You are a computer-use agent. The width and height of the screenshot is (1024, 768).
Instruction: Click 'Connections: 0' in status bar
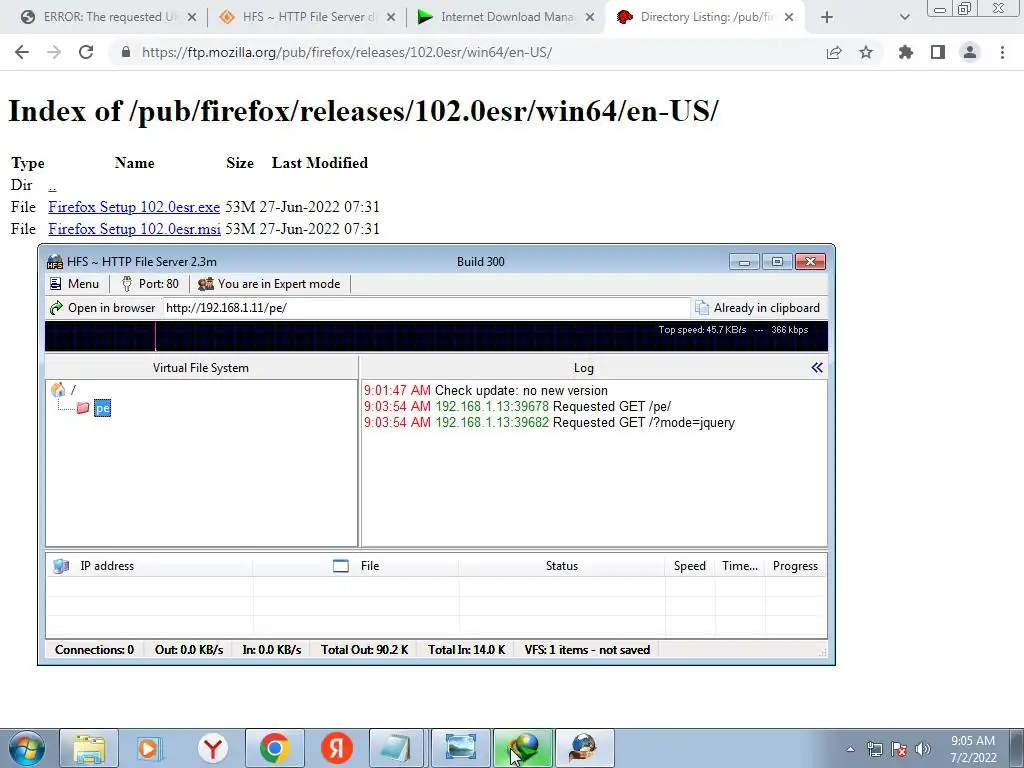tap(94, 650)
